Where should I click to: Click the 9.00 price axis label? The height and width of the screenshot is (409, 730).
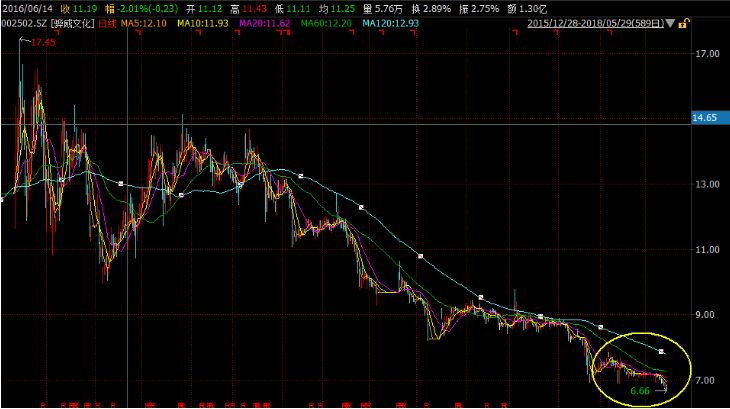tap(705, 315)
